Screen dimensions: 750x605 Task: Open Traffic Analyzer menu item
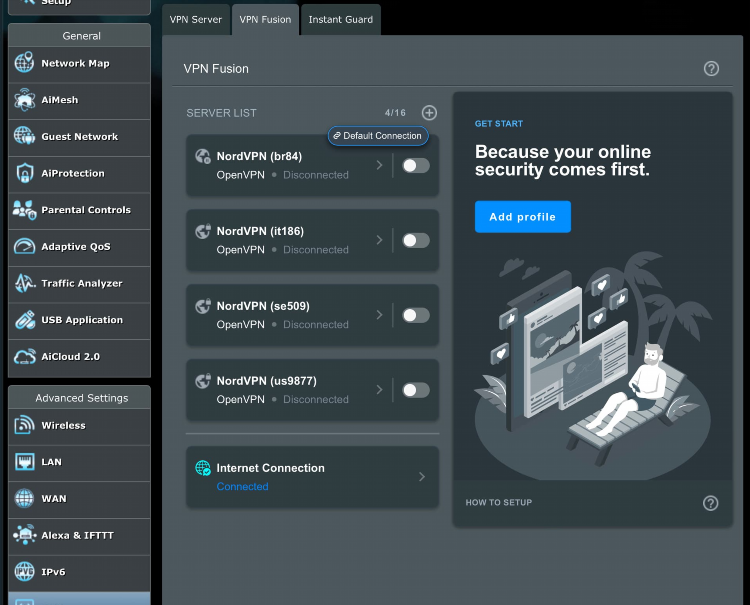(79, 285)
